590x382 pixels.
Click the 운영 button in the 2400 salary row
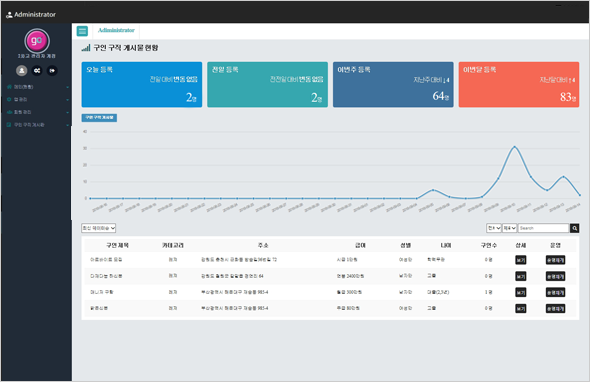(x=555, y=276)
